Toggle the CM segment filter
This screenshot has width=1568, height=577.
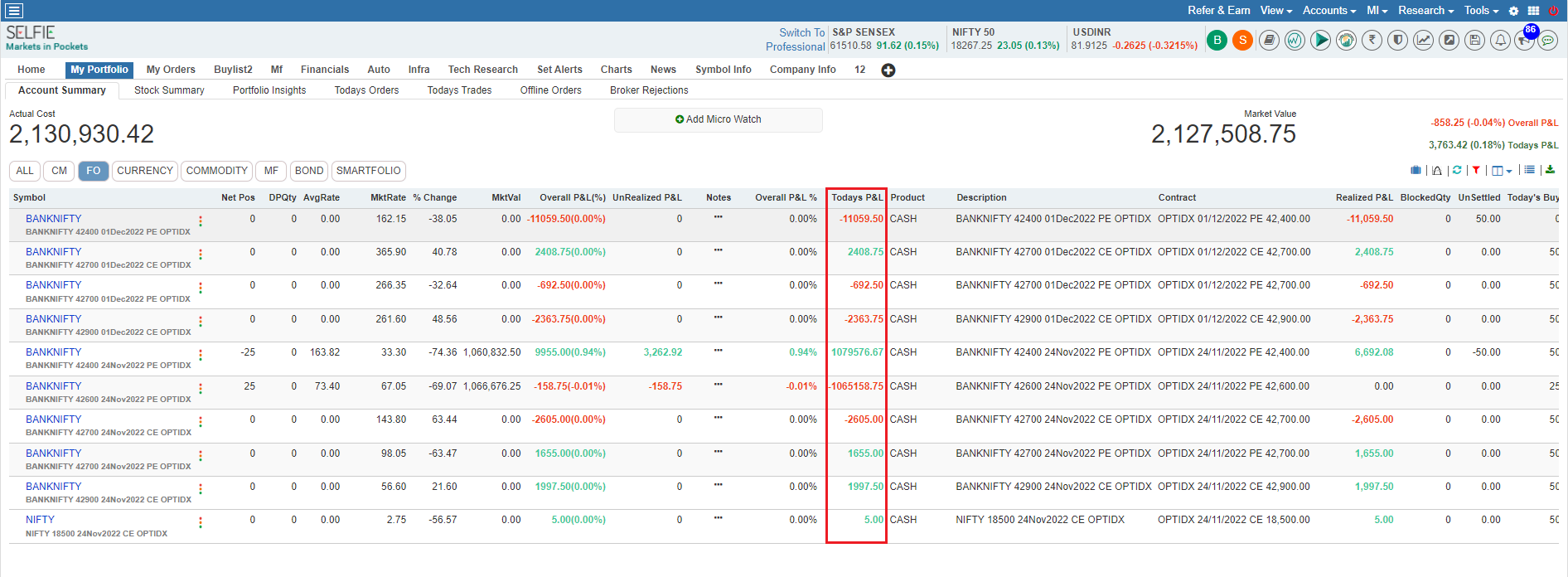[59, 171]
